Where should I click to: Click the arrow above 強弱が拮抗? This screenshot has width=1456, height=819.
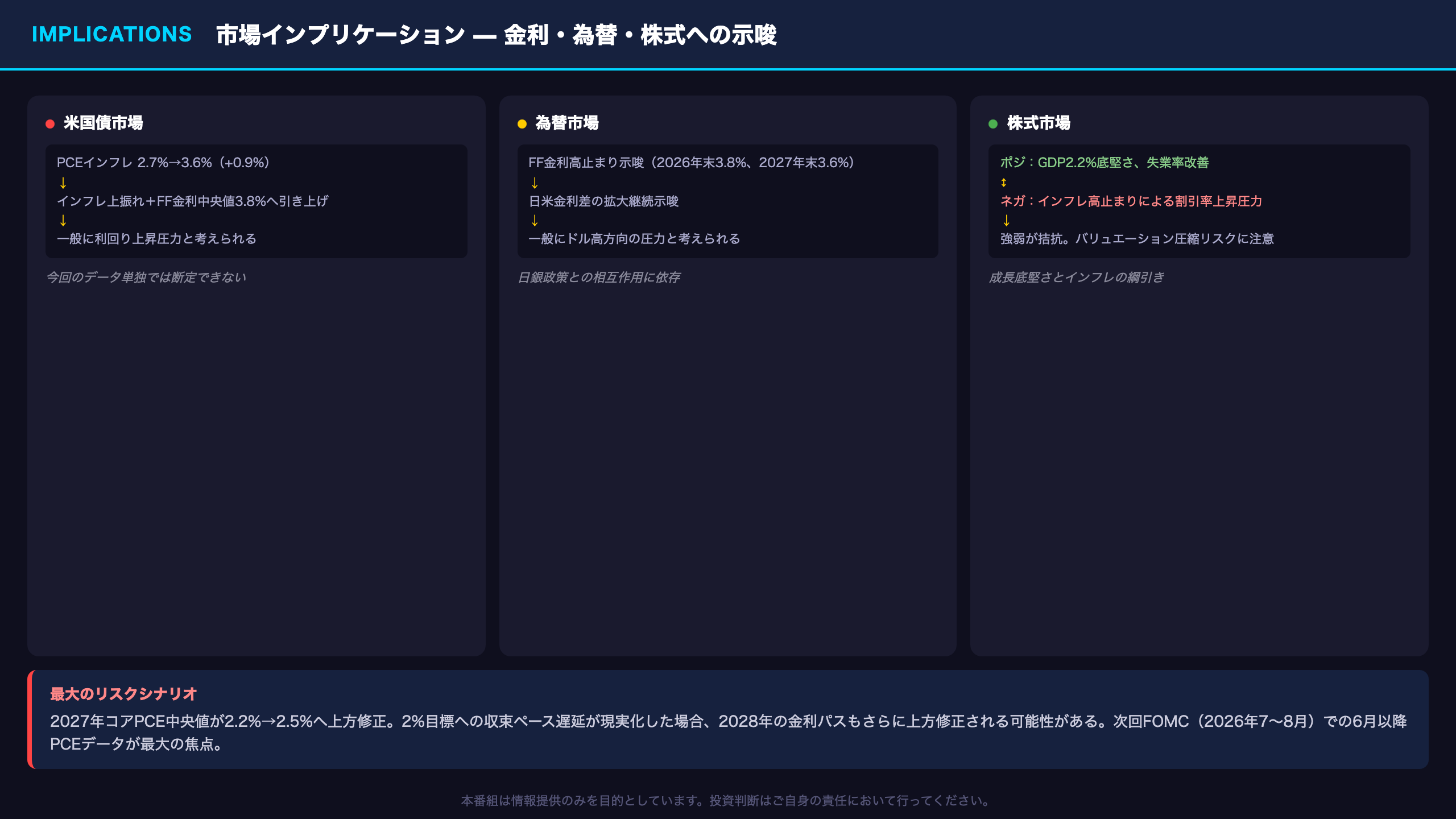tap(1006, 220)
